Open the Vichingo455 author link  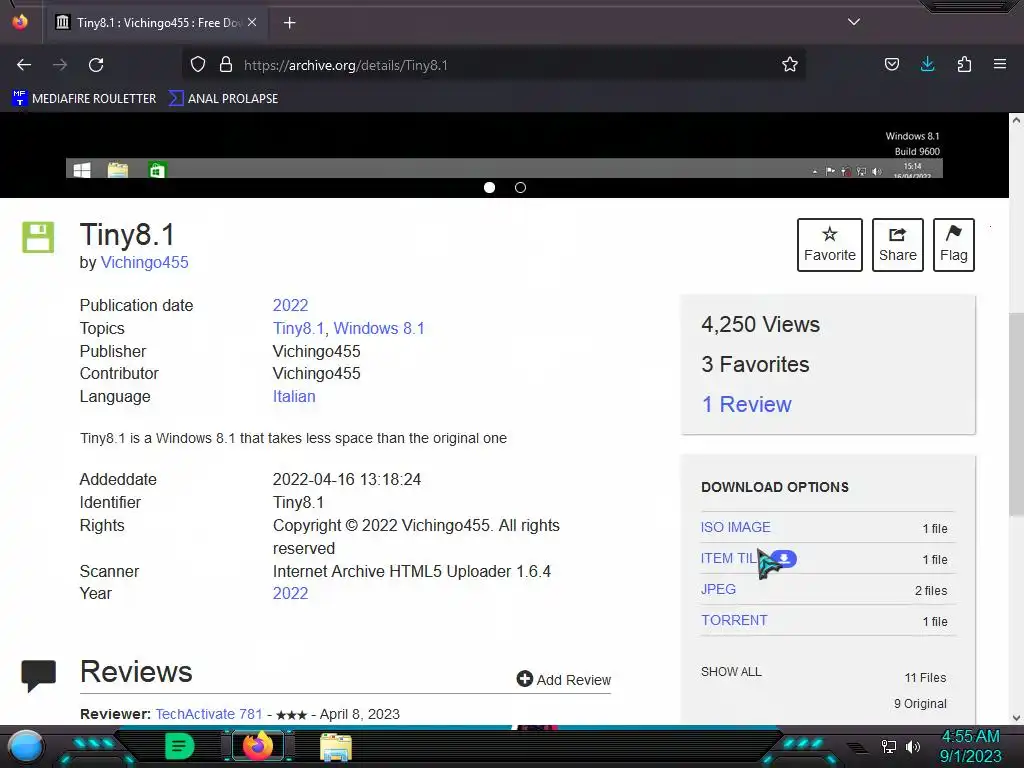[x=144, y=263]
